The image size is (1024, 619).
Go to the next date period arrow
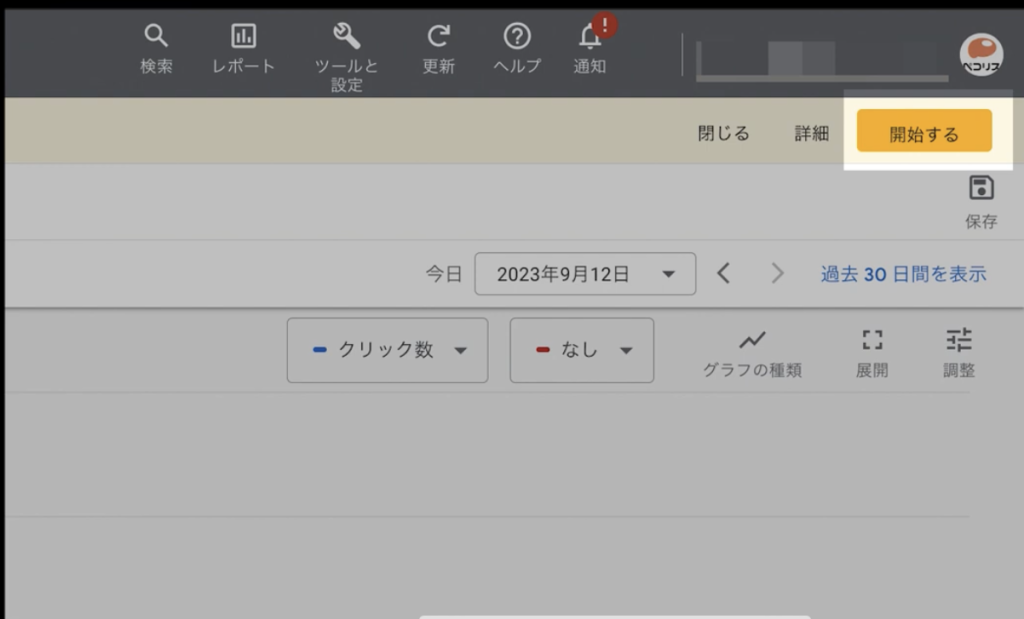coord(777,274)
